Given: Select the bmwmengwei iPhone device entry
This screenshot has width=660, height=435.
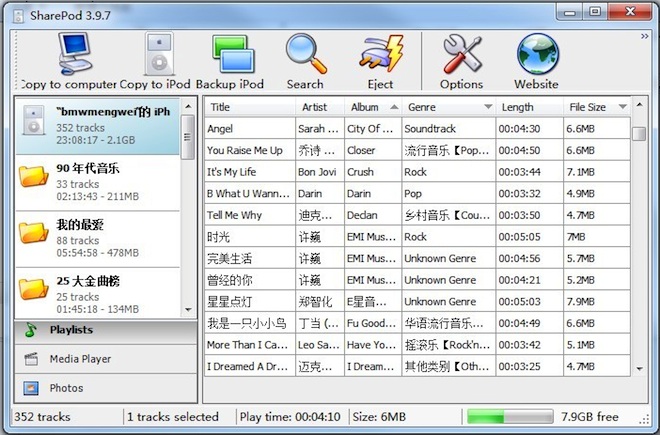Looking at the screenshot, I should tap(98, 125).
